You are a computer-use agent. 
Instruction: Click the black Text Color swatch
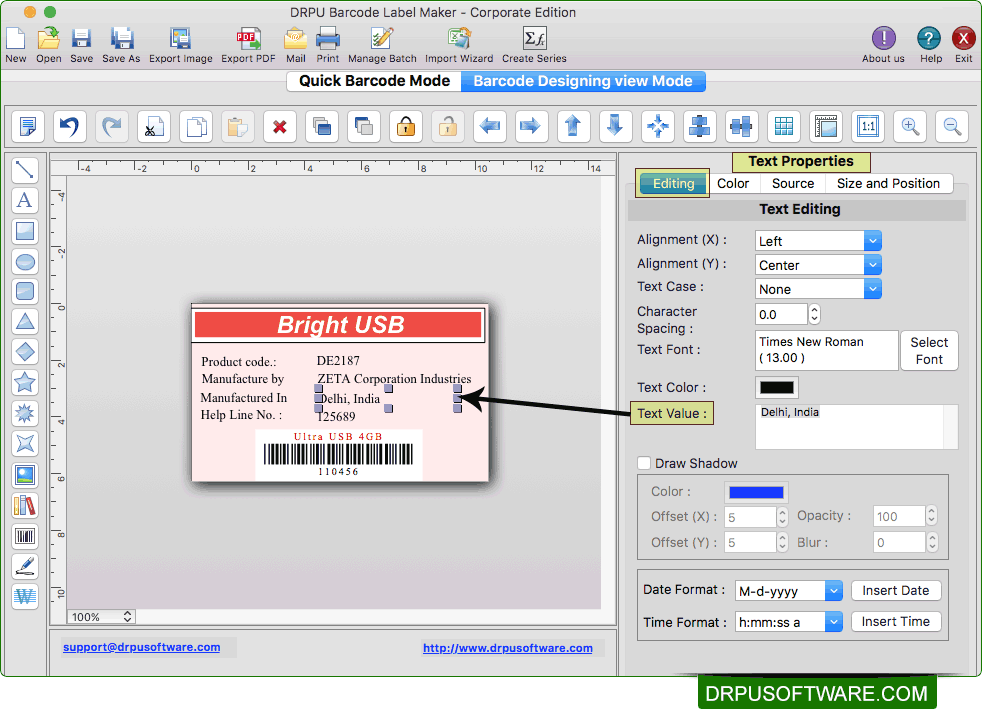(x=777, y=388)
